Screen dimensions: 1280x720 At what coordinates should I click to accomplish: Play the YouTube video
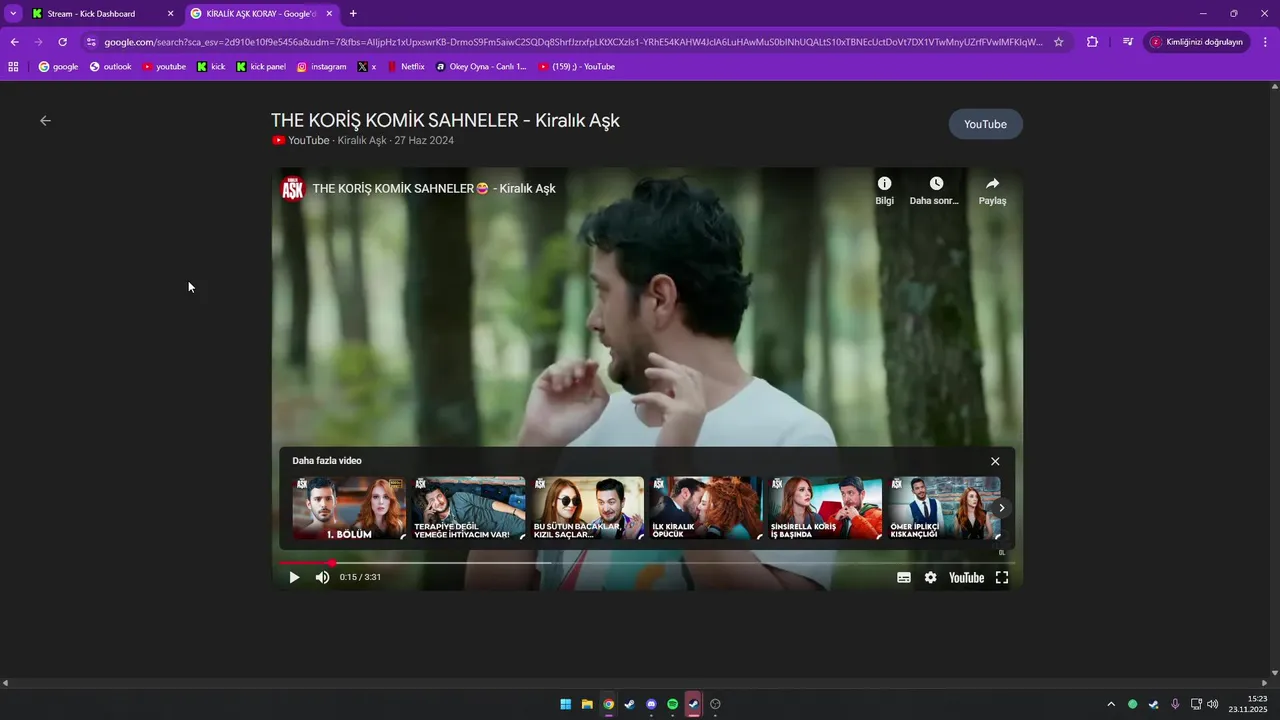pyautogui.click(x=294, y=577)
